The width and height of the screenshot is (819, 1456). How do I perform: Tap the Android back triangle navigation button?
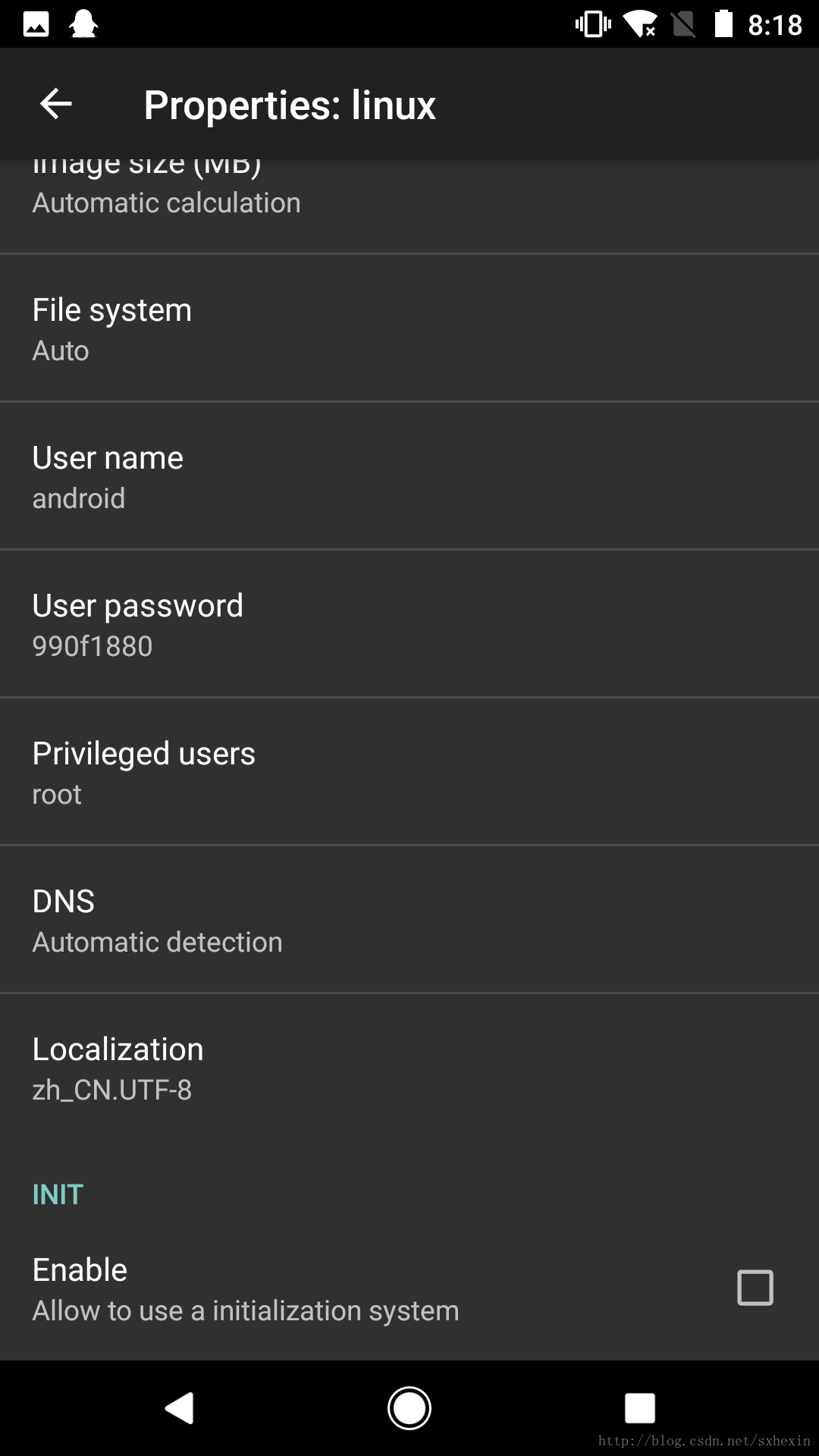coord(180,1408)
